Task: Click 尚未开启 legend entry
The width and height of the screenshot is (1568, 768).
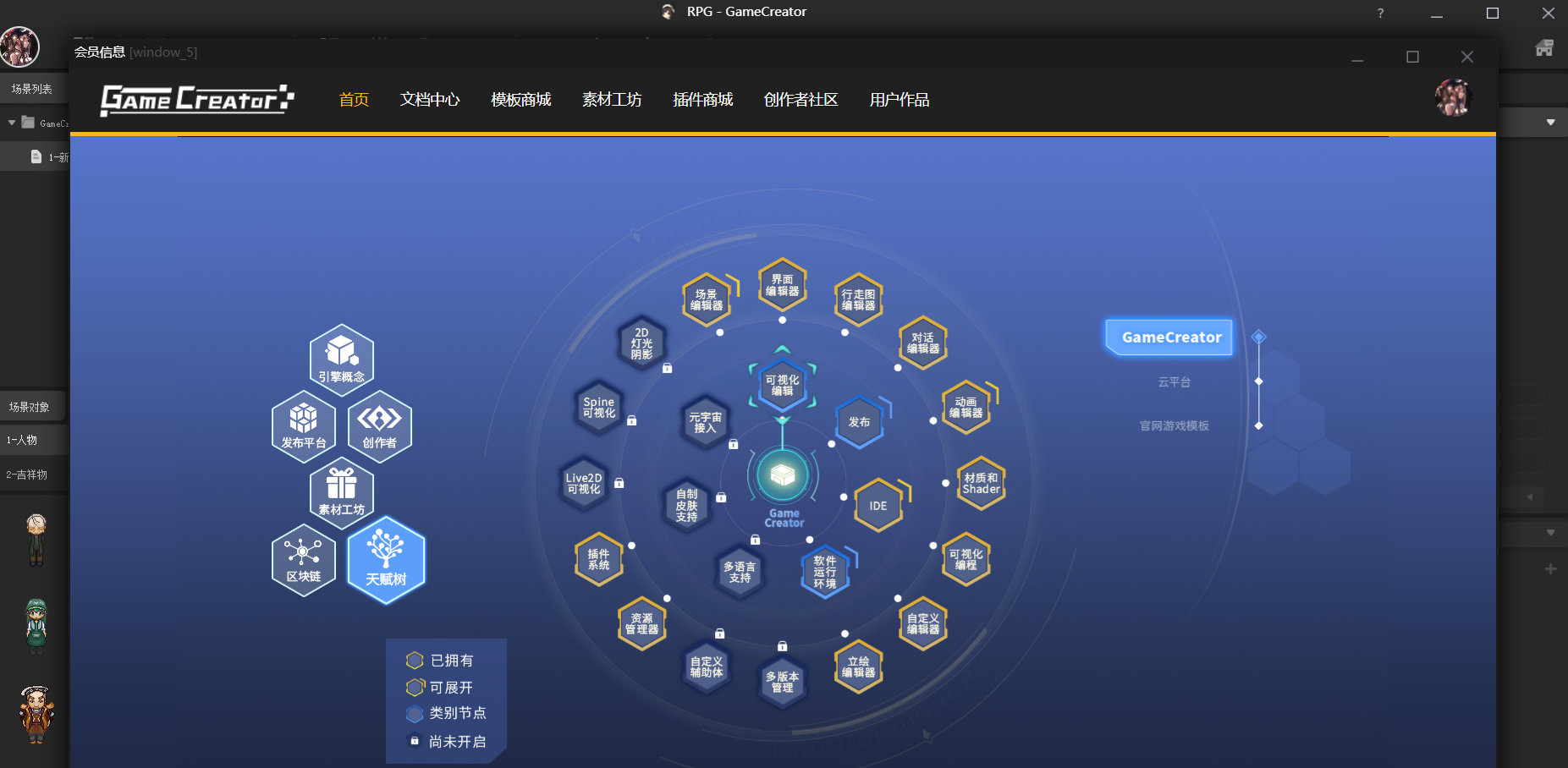Action: click(x=446, y=742)
